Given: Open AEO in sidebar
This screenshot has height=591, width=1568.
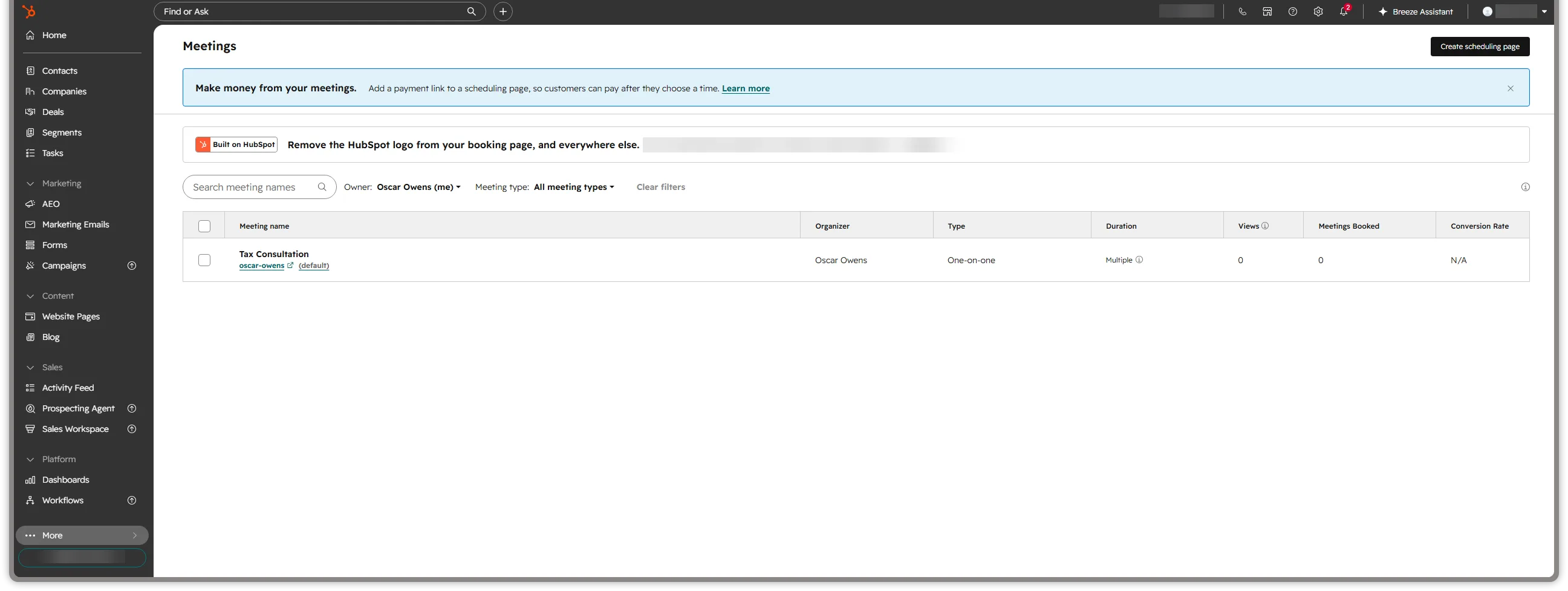Looking at the screenshot, I should pyautogui.click(x=51, y=204).
